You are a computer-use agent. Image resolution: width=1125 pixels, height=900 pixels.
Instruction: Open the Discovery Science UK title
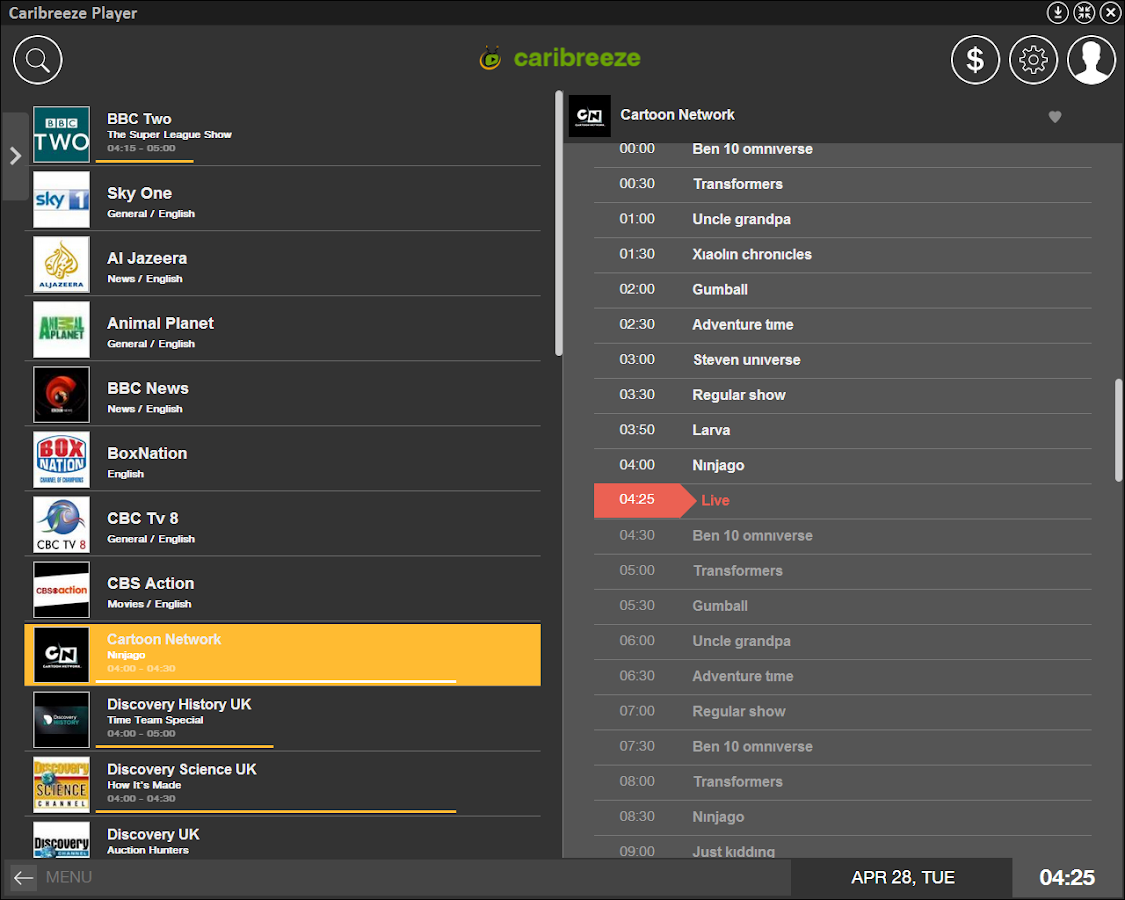[x=182, y=769]
